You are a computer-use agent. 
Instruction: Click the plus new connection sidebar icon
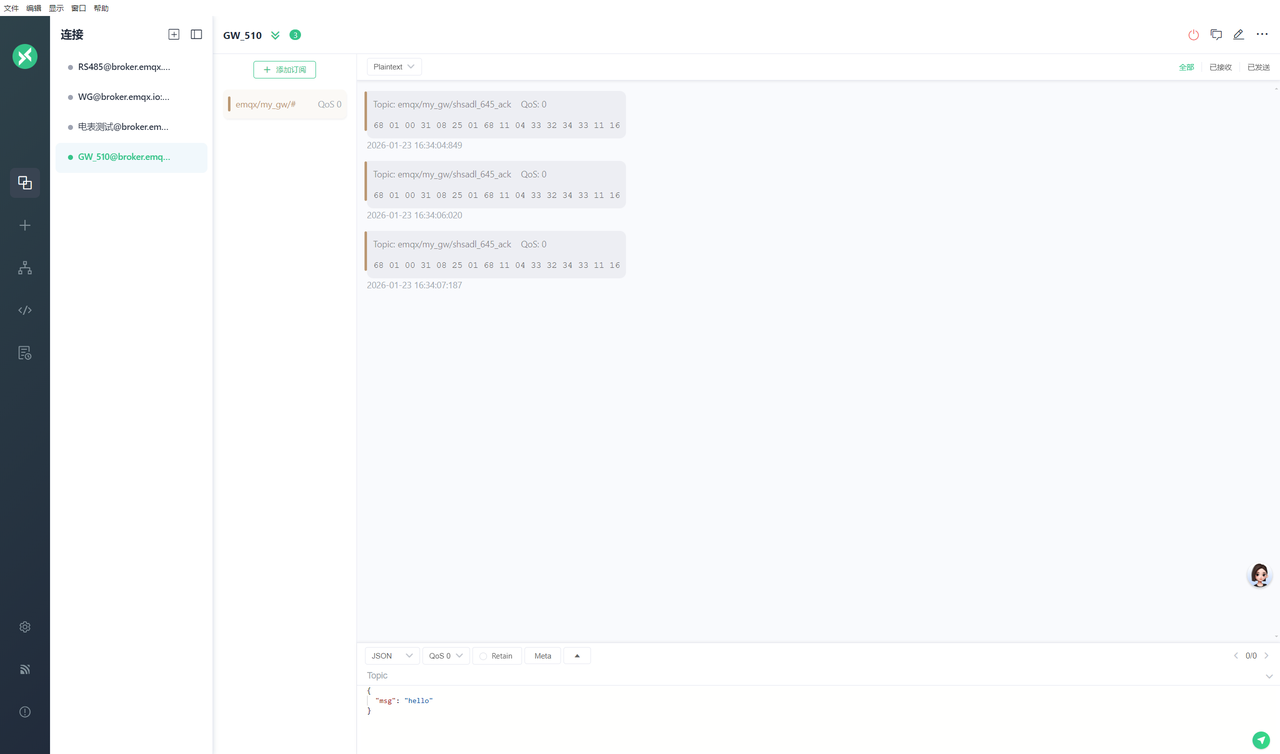tap(25, 225)
